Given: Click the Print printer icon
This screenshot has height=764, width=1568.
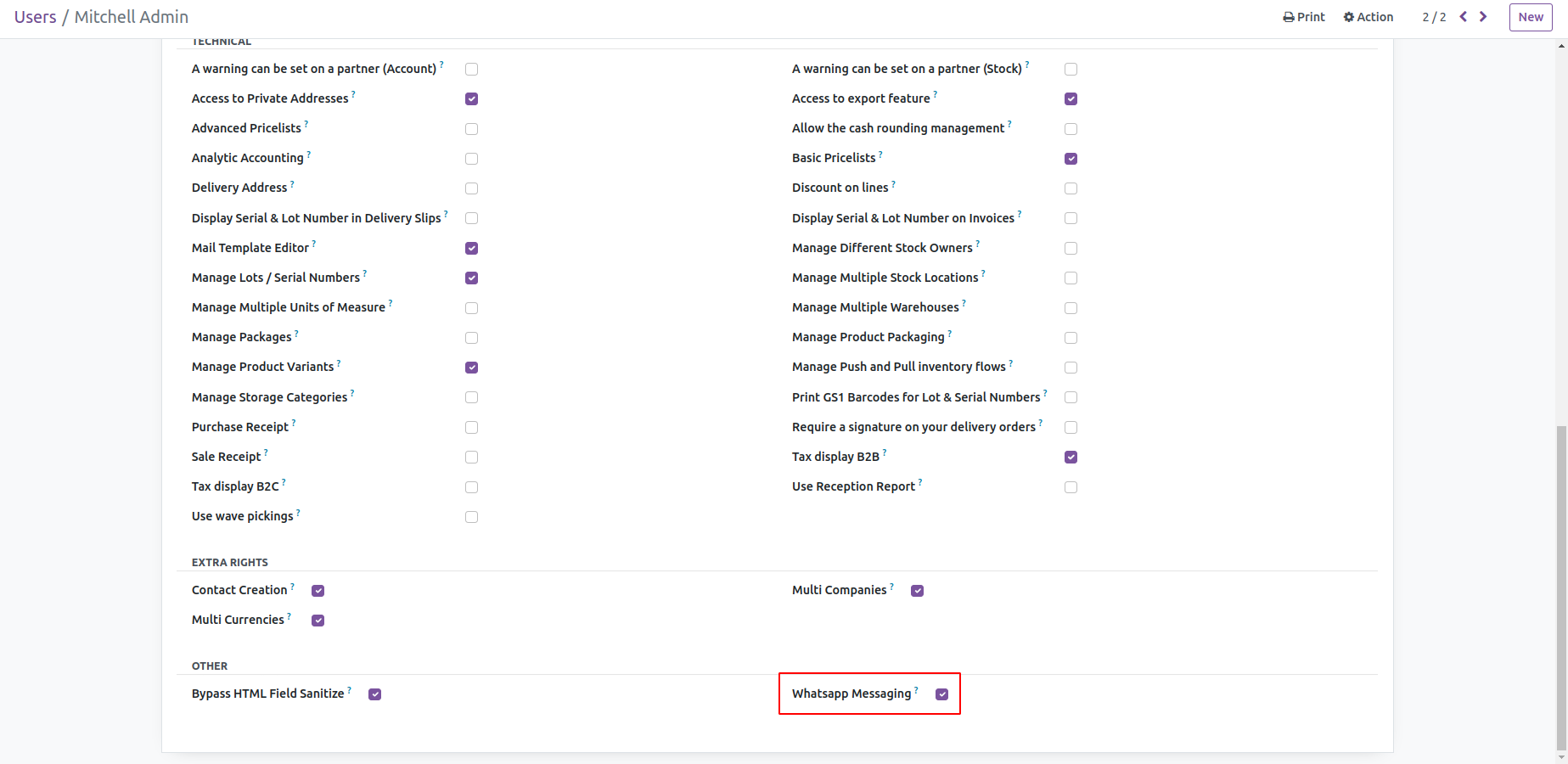Looking at the screenshot, I should (x=1289, y=17).
